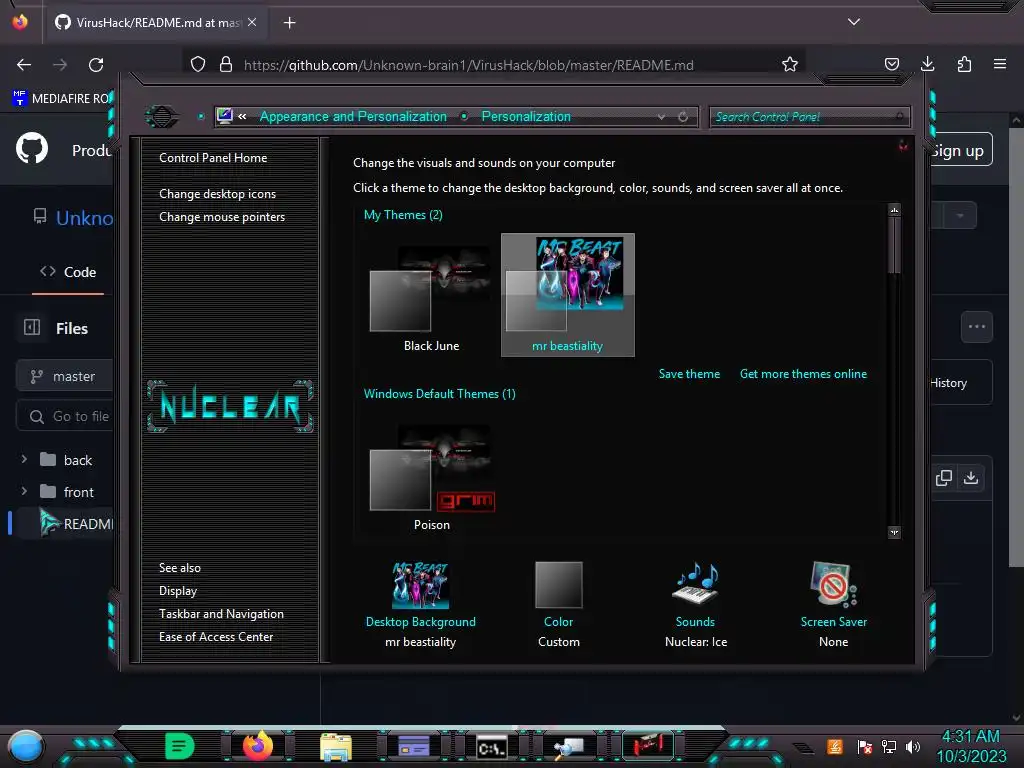
Task: Copy raw file icon on GitHub page
Action: click(x=944, y=477)
